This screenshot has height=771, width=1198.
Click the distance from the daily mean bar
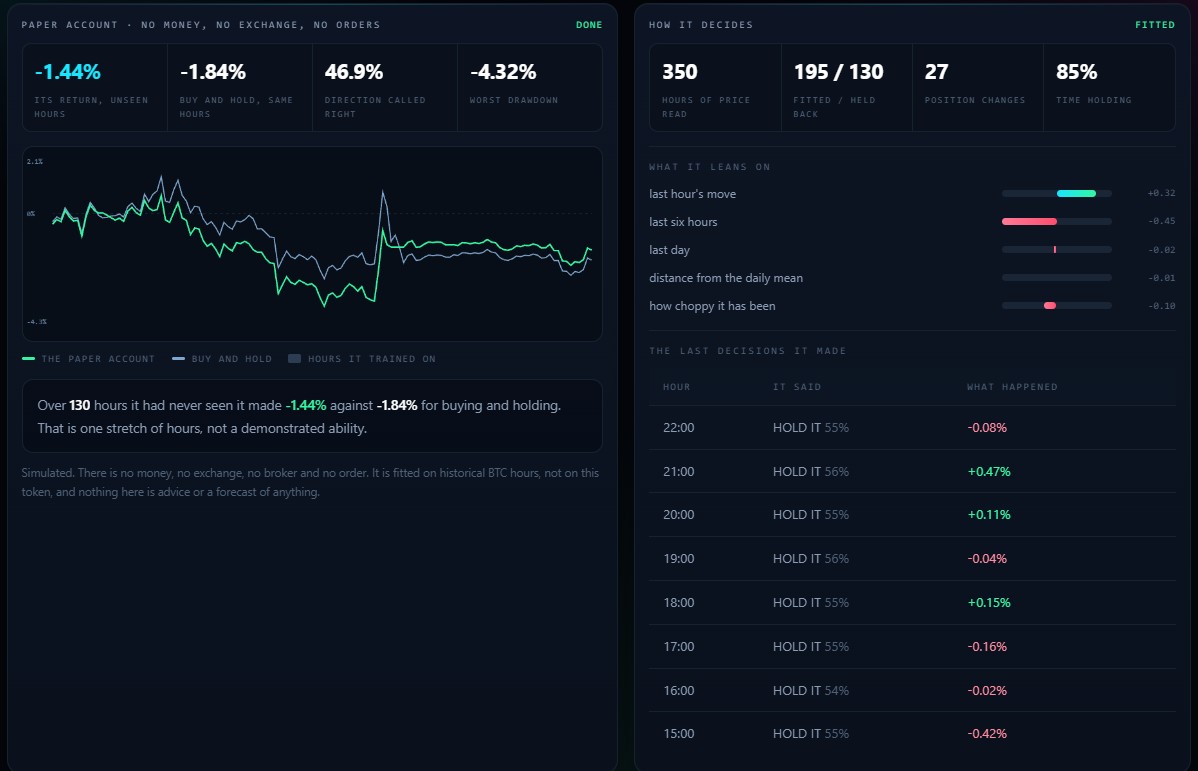click(x=1057, y=277)
